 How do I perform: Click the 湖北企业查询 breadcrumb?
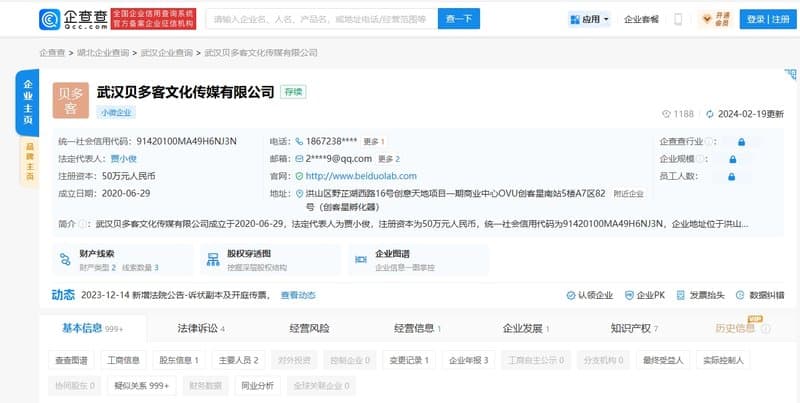103,53
